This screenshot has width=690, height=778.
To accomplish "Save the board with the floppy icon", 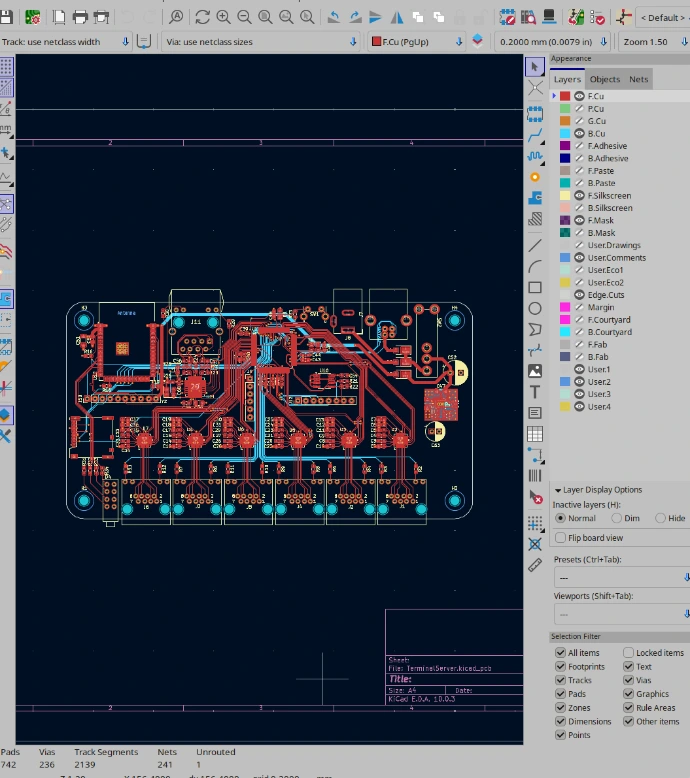I will click(6, 17).
